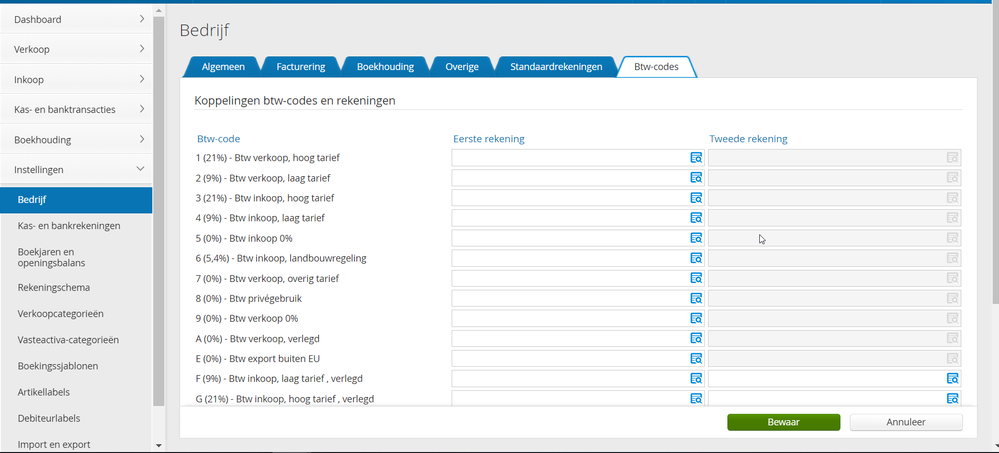
Task: Open account lookup for btw-code E export
Action: (696, 359)
